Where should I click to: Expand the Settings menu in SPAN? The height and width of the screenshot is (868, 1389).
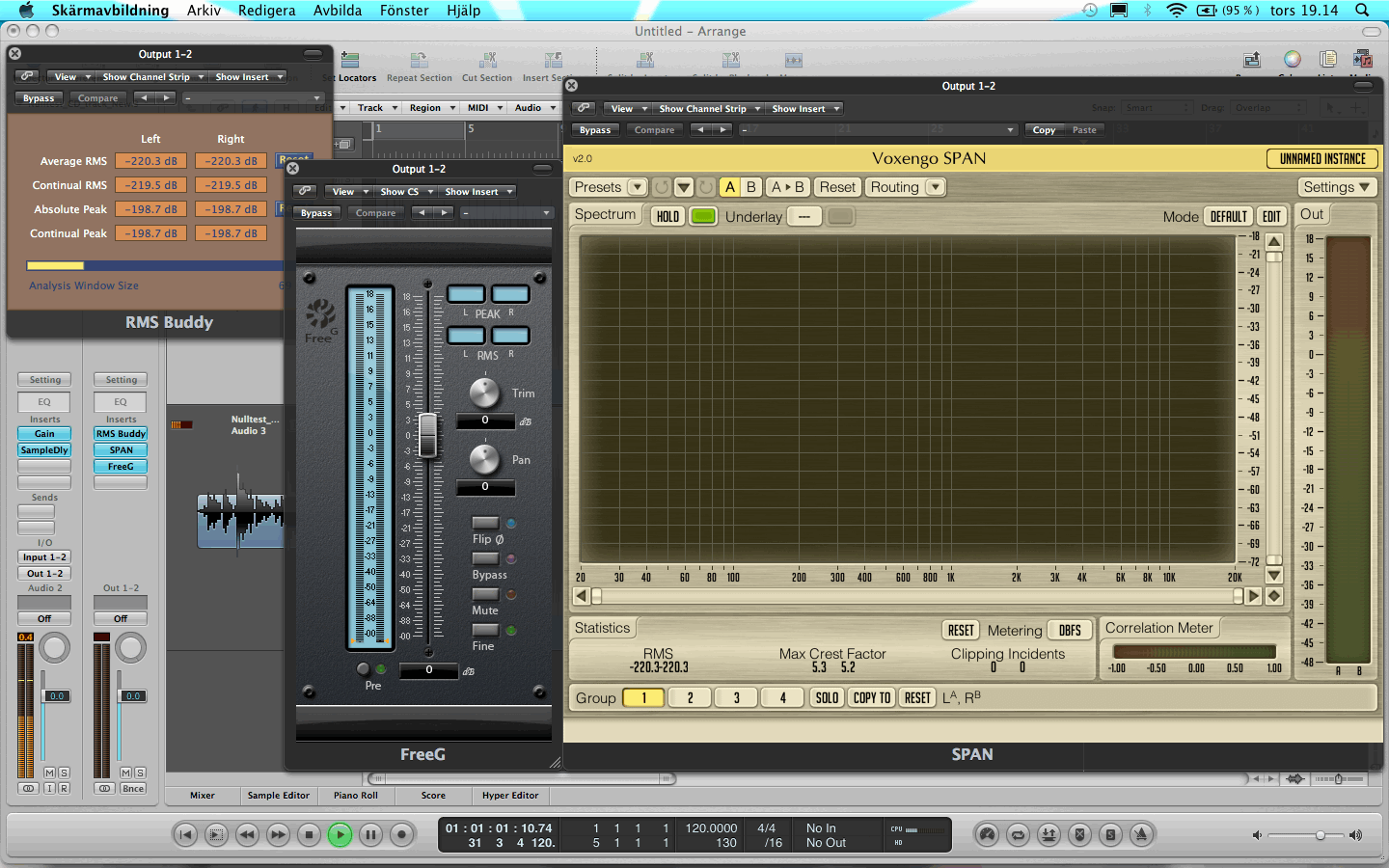coord(1336,187)
